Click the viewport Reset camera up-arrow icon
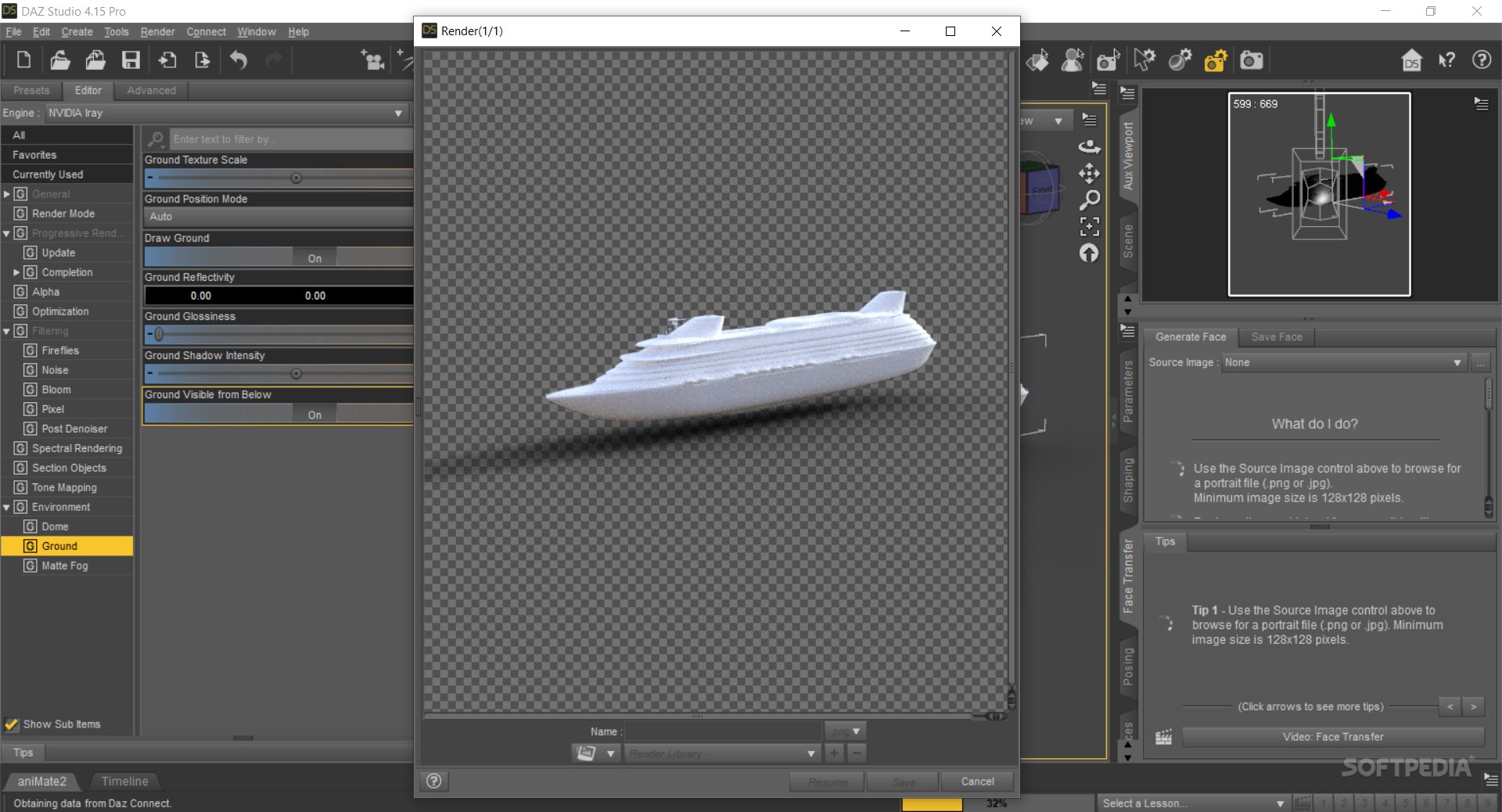 point(1089,253)
